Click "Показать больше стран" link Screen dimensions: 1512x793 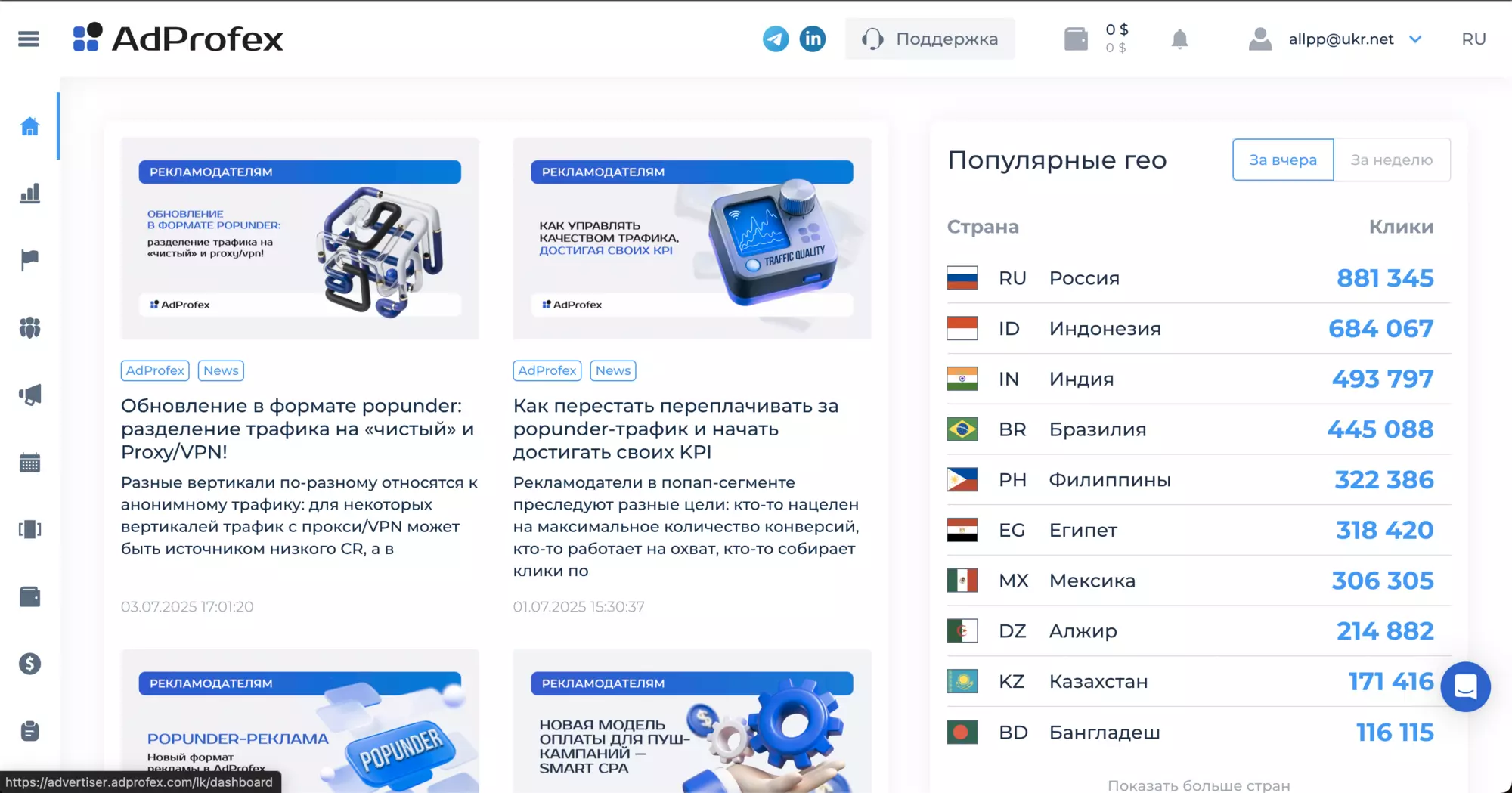point(1198,785)
